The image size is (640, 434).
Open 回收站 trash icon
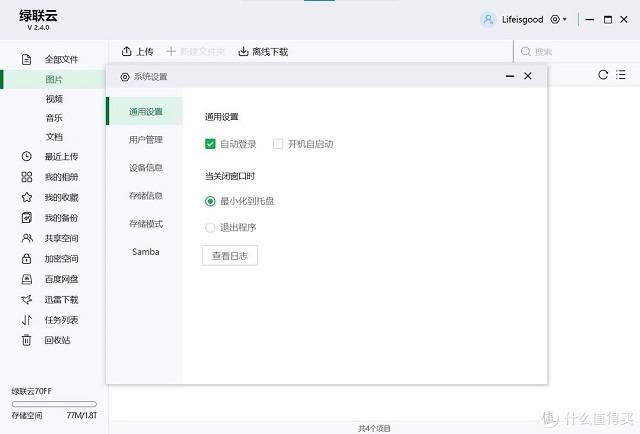click(27, 340)
